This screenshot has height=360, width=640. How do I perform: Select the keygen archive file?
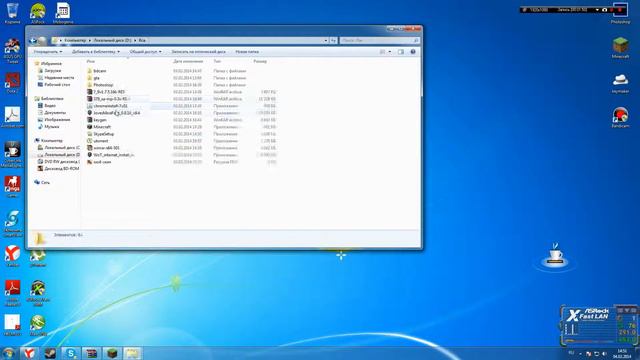(x=100, y=120)
